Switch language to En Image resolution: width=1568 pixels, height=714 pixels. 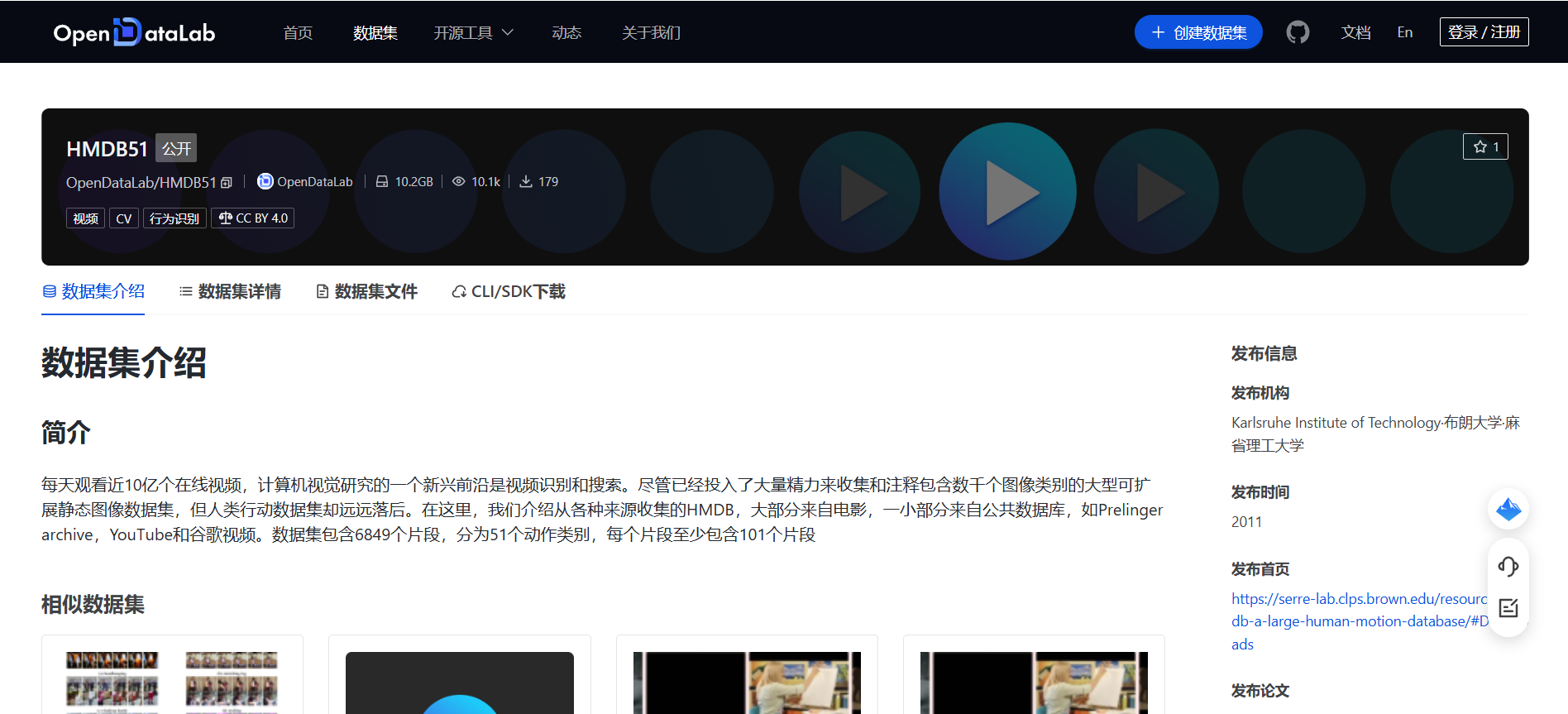(1405, 32)
